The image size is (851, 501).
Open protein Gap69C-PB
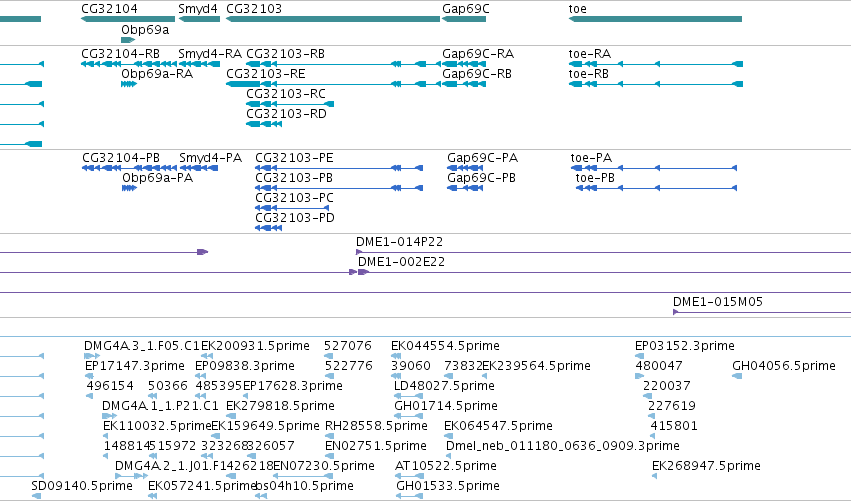tap(481, 178)
